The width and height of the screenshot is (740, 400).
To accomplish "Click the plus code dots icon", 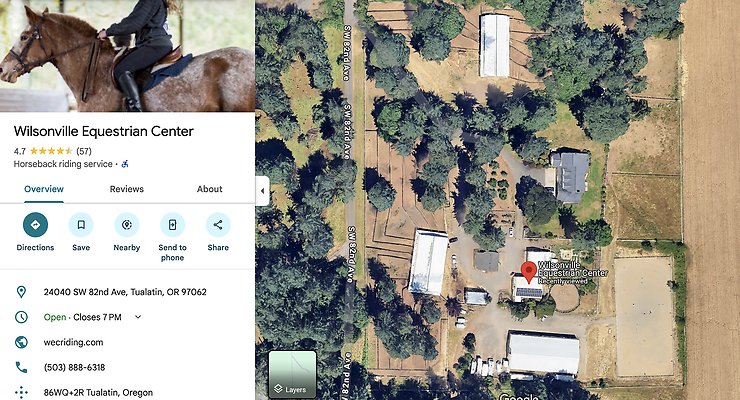I will [x=21, y=392].
